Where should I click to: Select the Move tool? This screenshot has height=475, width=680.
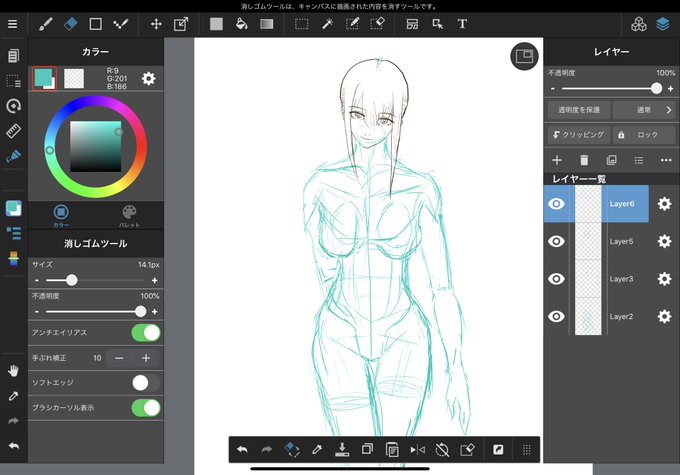click(156, 24)
